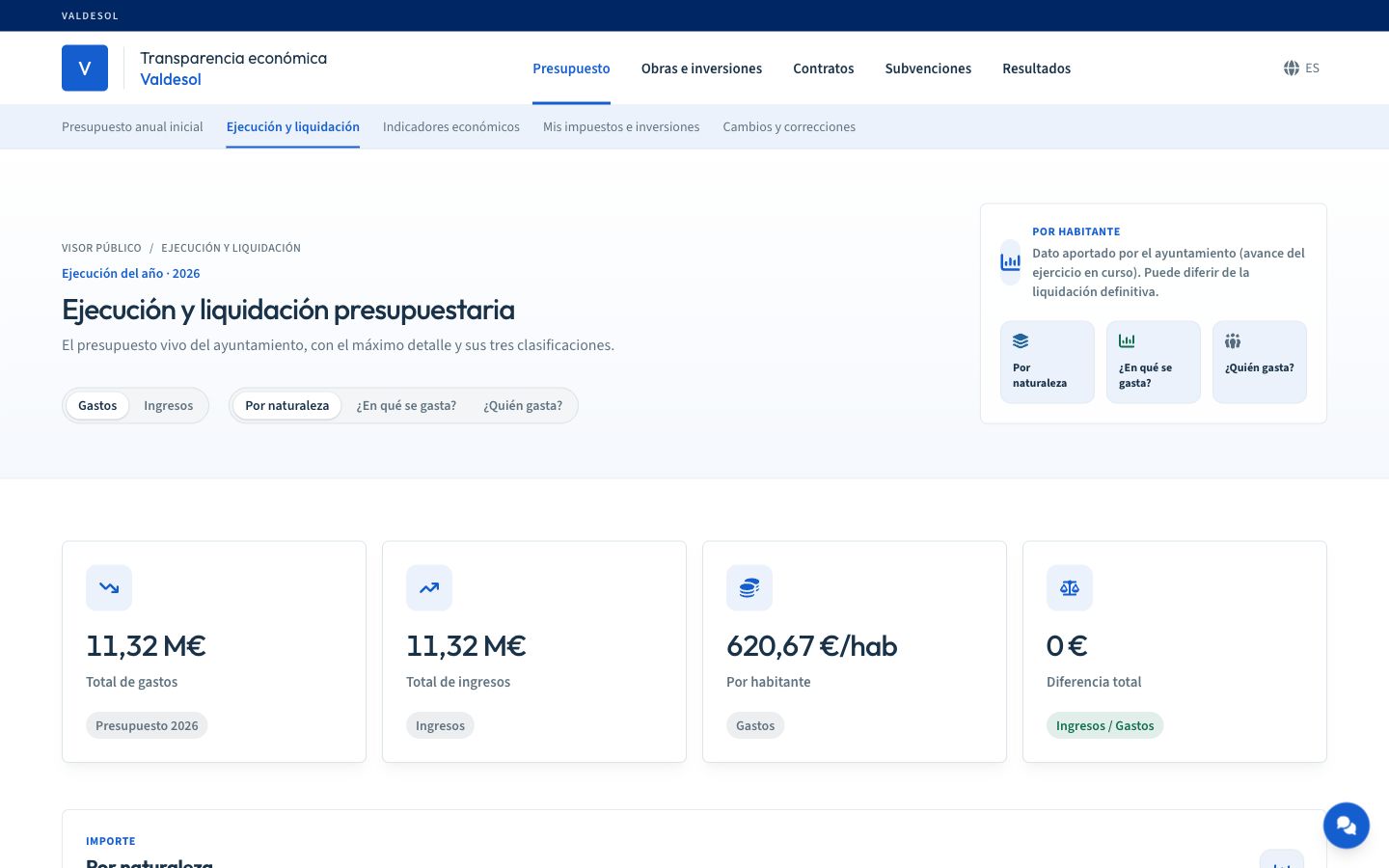The width and height of the screenshot is (1389, 868).
Task: Open the ¿En qué se gasta? shortcut card
Action: 1154,362
